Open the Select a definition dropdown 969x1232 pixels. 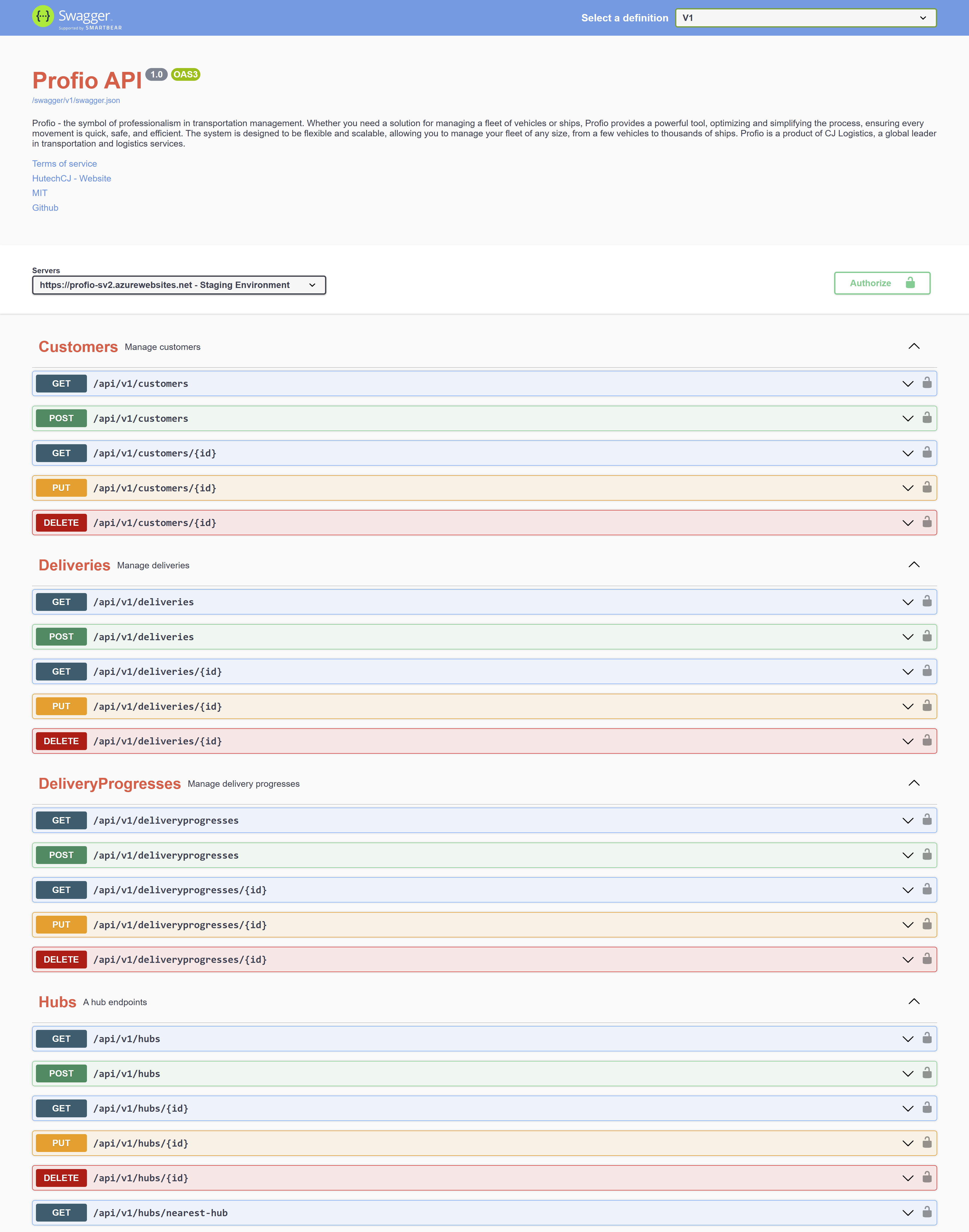click(805, 18)
